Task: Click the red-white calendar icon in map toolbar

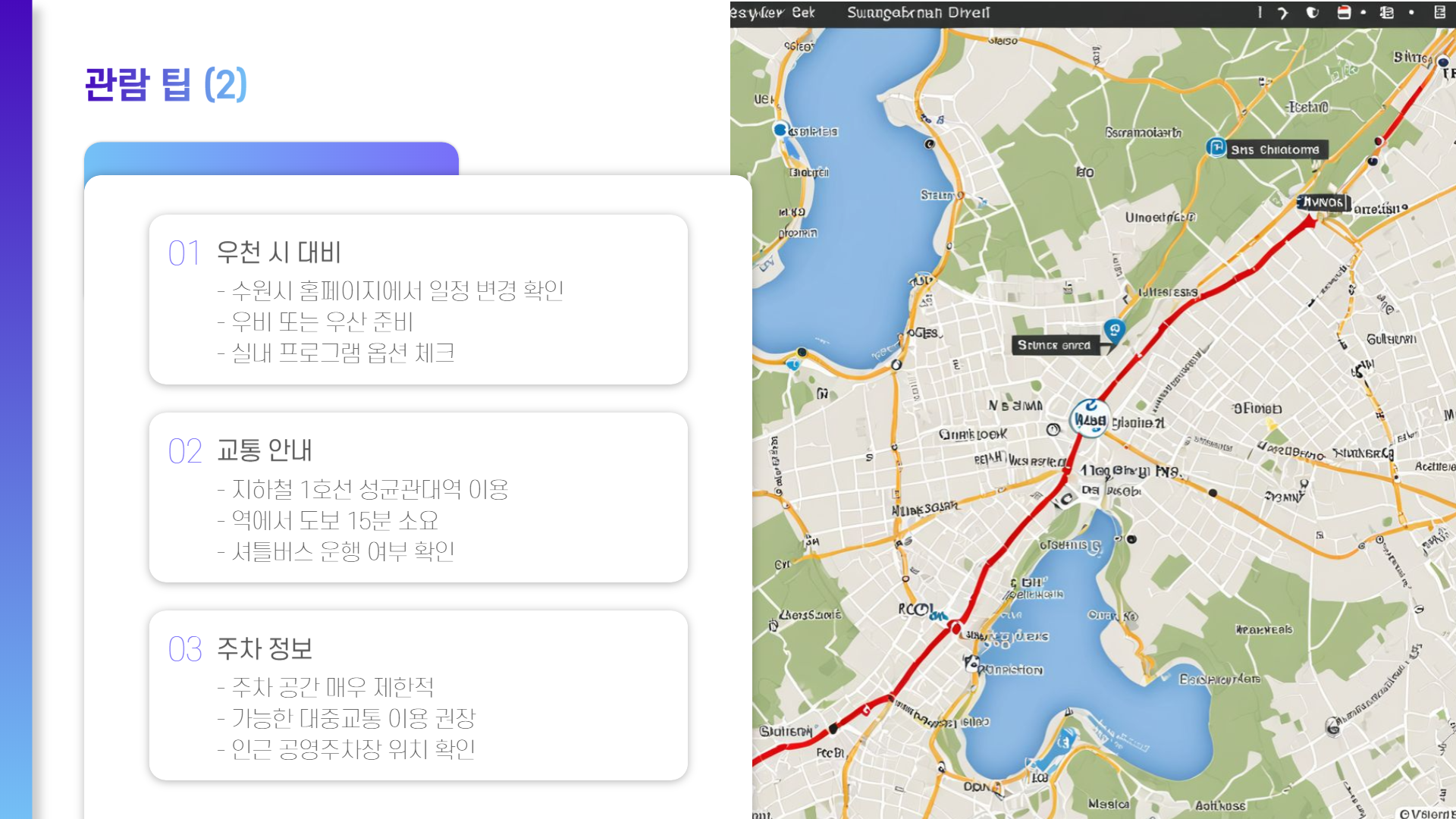Action: pyautogui.click(x=1344, y=13)
